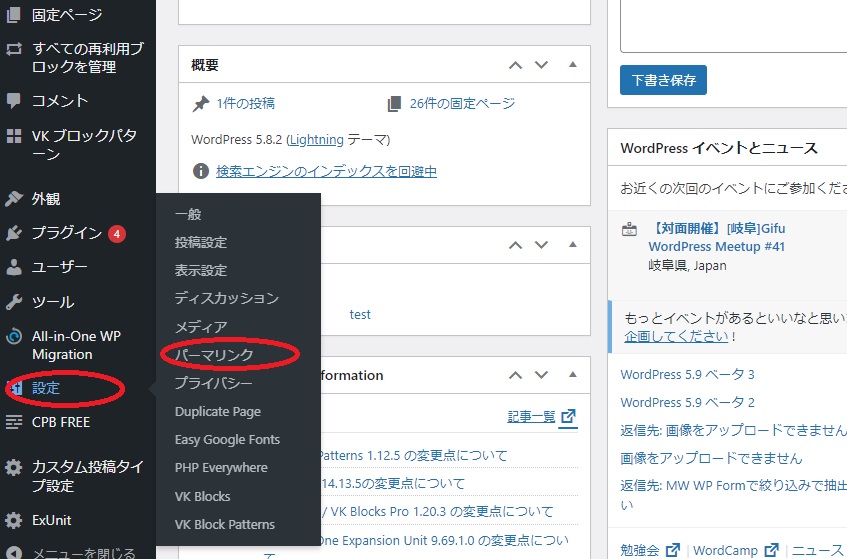This screenshot has height=559, width=847.
Task: Toggle the 概要 panel with triangle arrow
Action: (x=573, y=65)
